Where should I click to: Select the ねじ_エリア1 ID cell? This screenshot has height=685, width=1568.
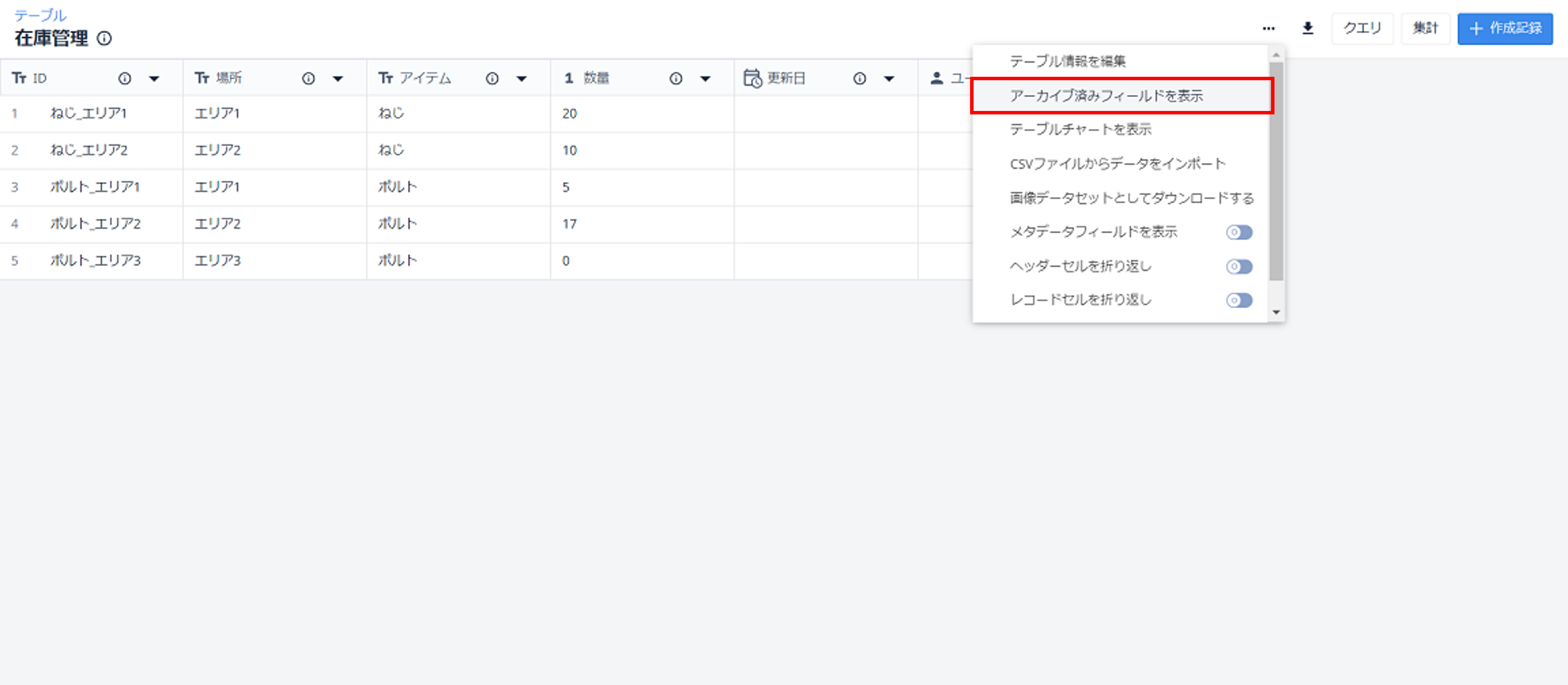[x=91, y=113]
